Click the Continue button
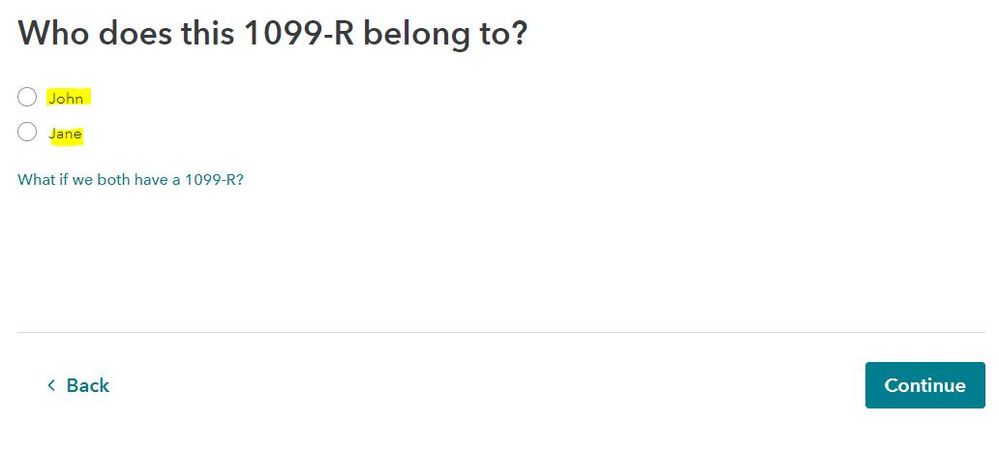Viewport: 999px width, 451px height. click(x=924, y=385)
